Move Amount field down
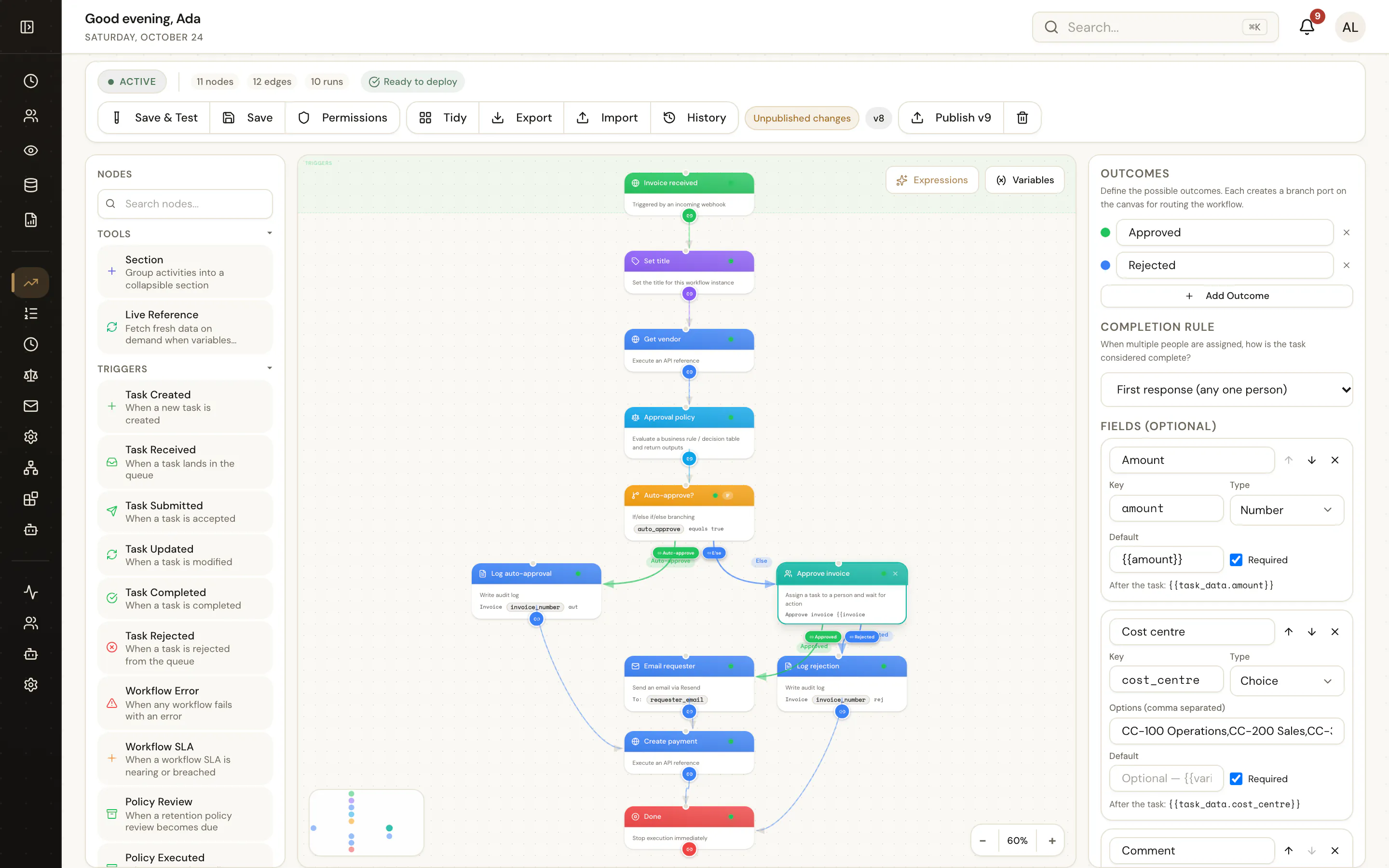This screenshot has height=868, width=1389. 1311,460
